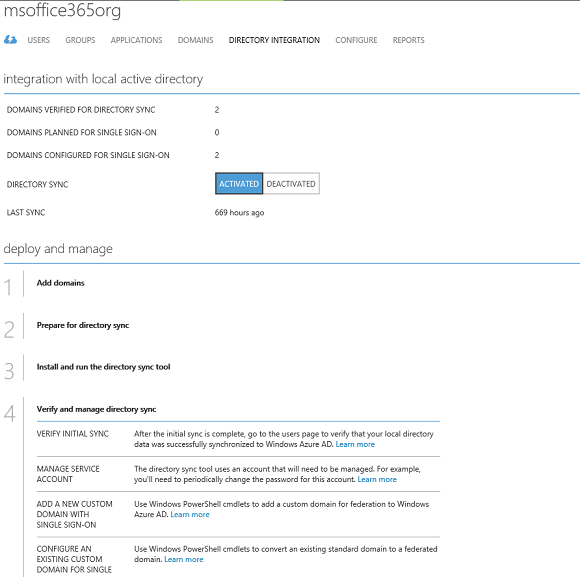580x577 pixels.
Task: Open Learn more for Verify Initial Sync
Action: click(x=355, y=444)
